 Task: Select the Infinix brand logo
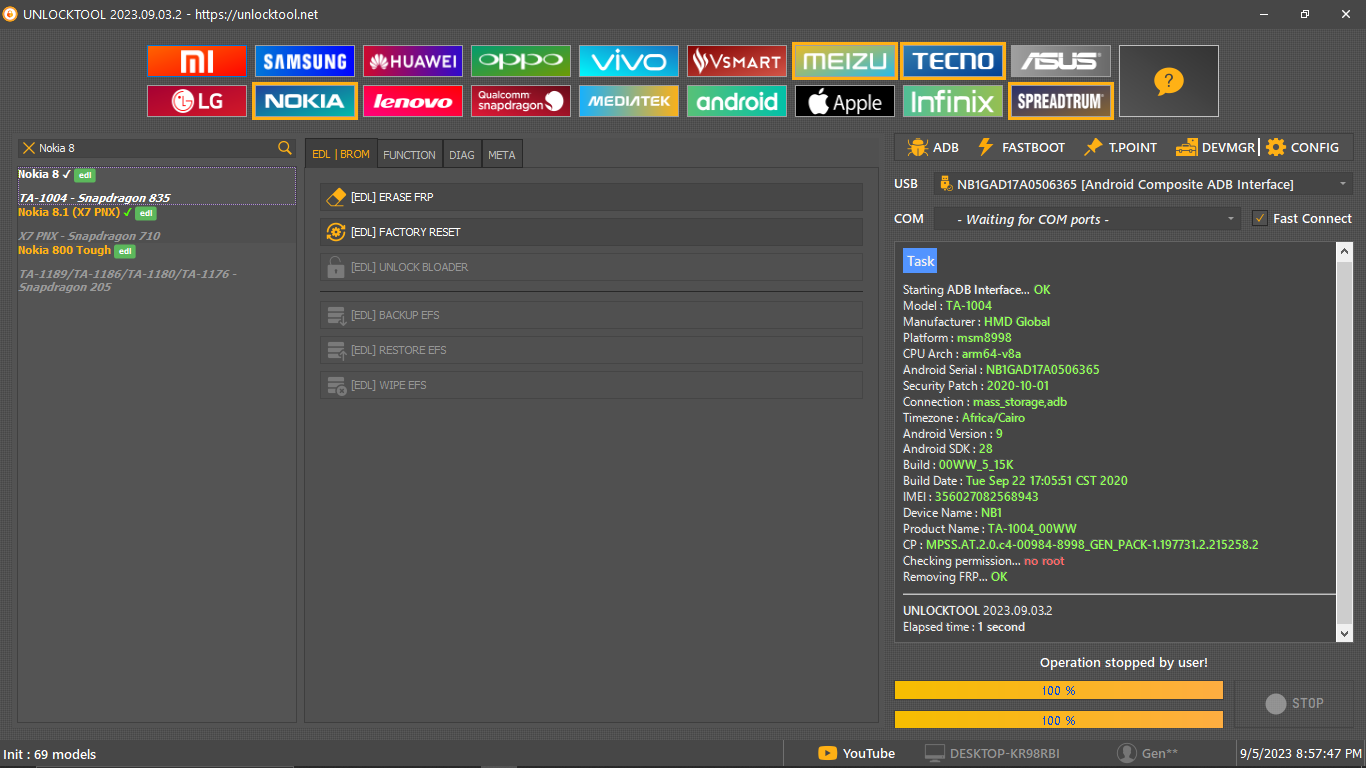952,101
